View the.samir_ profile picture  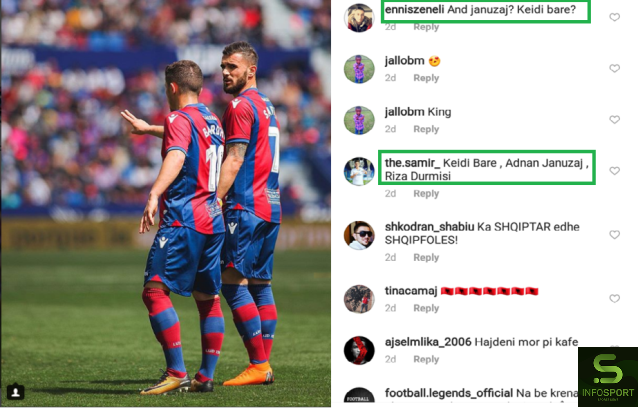click(359, 171)
